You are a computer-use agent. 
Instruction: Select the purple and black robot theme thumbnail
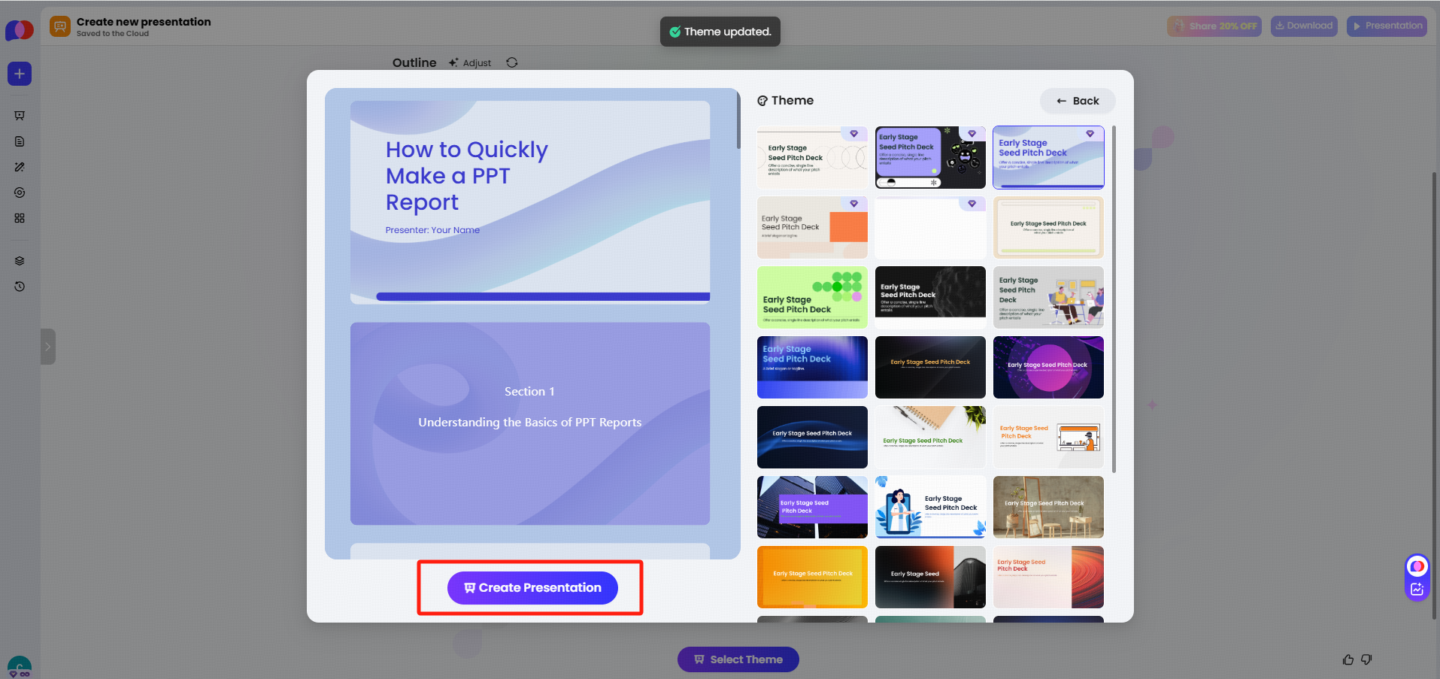(930, 157)
